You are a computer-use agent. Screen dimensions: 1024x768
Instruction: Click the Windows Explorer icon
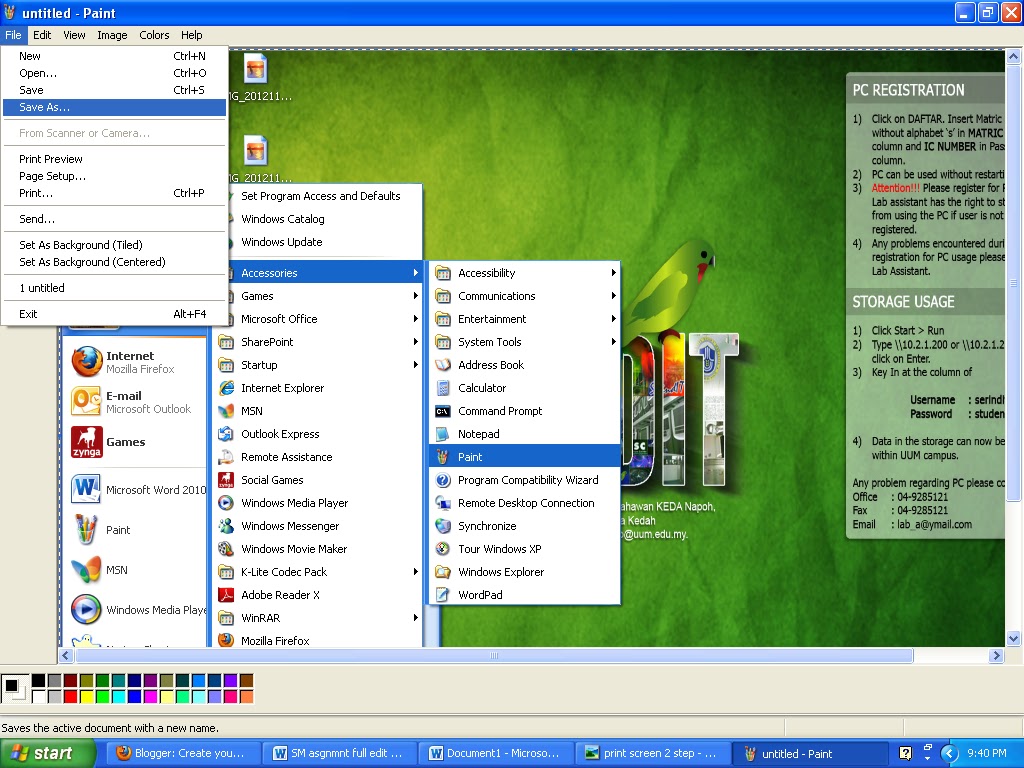(443, 572)
